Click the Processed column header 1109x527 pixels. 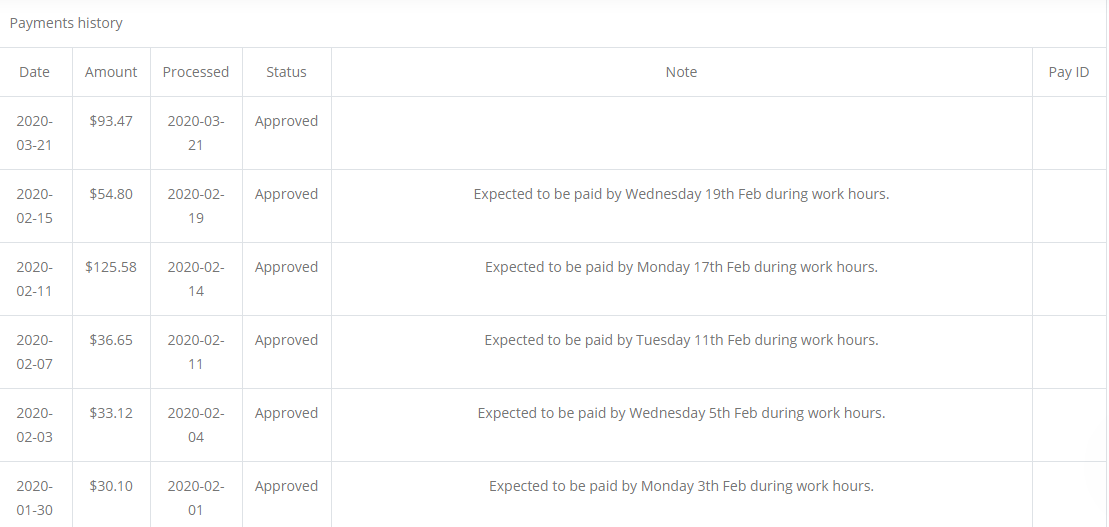pyautogui.click(x=196, y=72)
